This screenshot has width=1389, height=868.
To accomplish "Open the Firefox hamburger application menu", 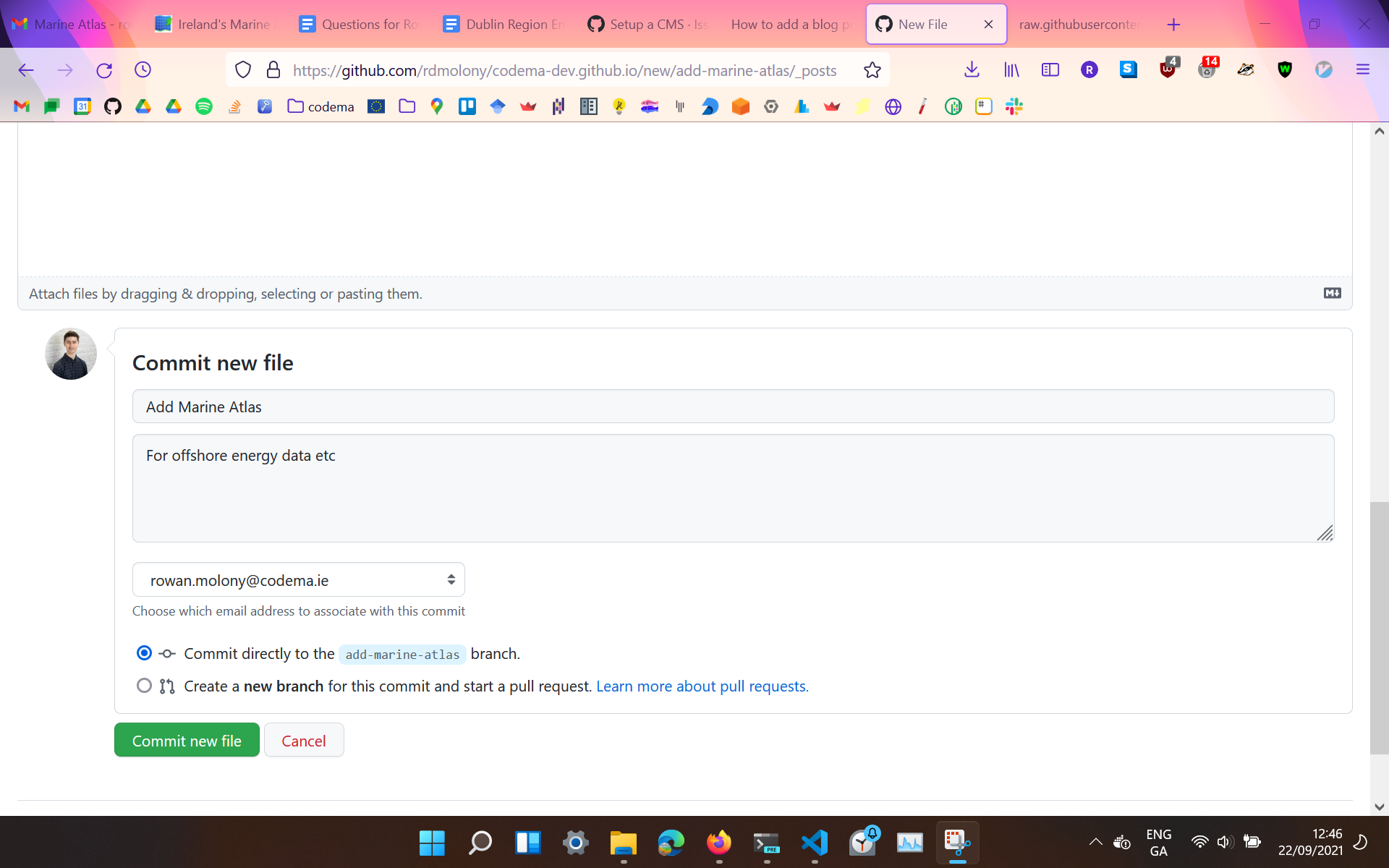I will coord(1362,69).
